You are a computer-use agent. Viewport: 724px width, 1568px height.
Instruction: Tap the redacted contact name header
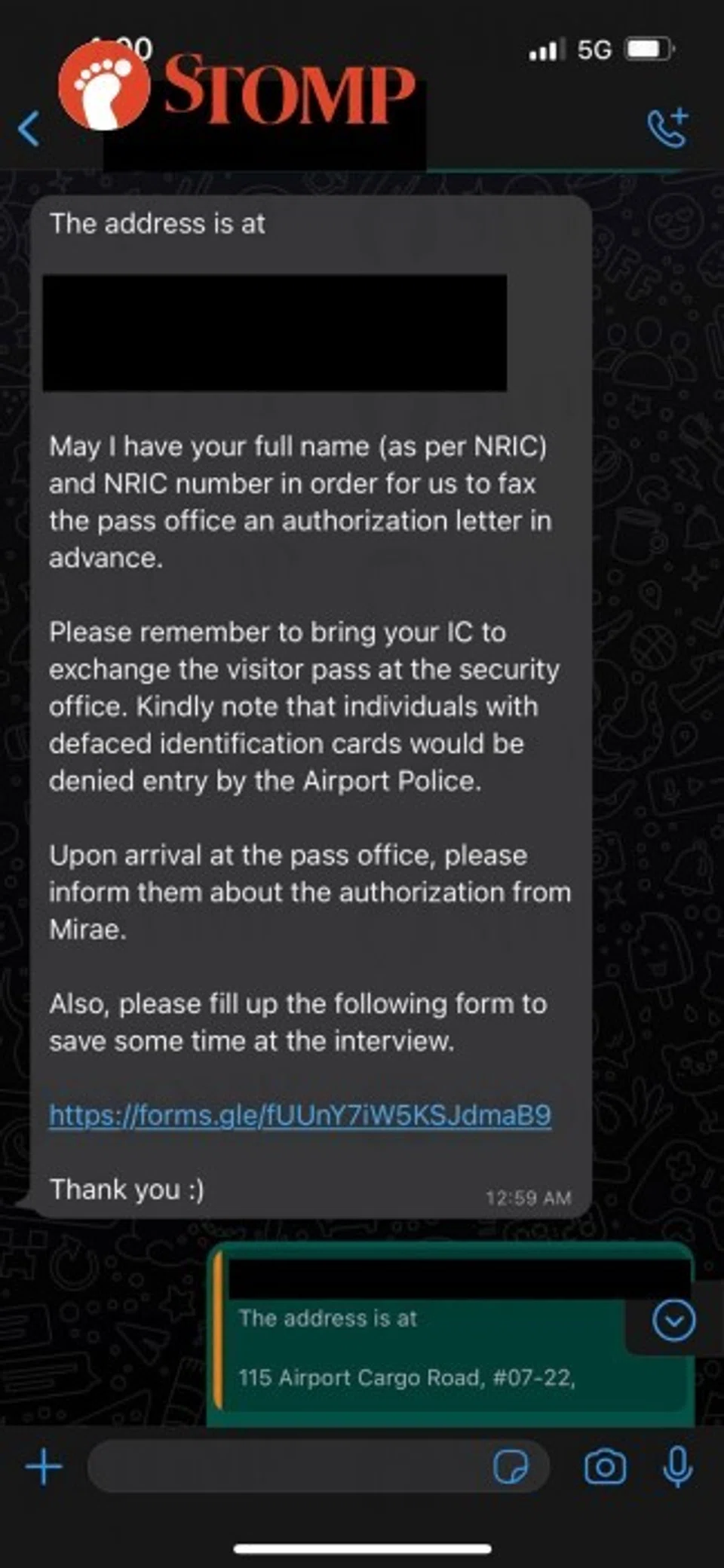pos(264,143)
